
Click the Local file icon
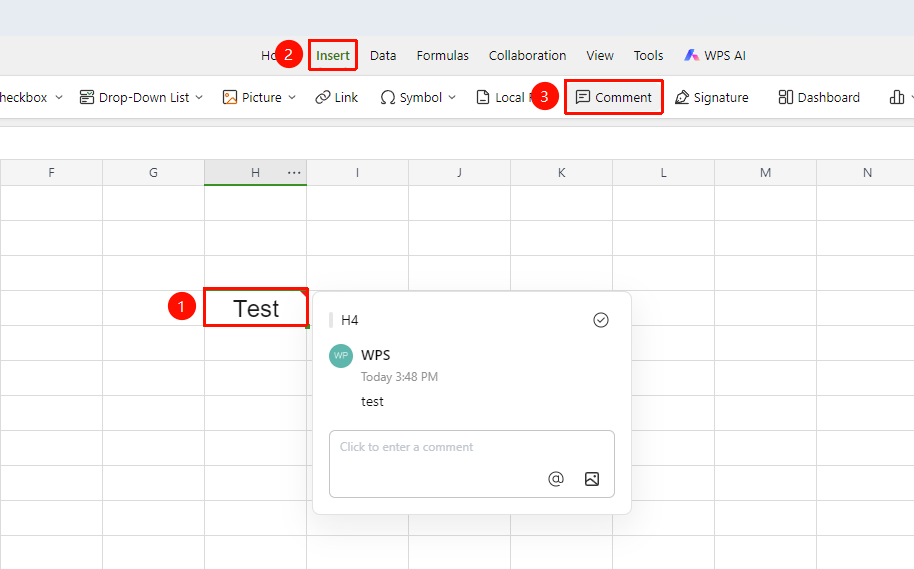[x=483, y=97]
